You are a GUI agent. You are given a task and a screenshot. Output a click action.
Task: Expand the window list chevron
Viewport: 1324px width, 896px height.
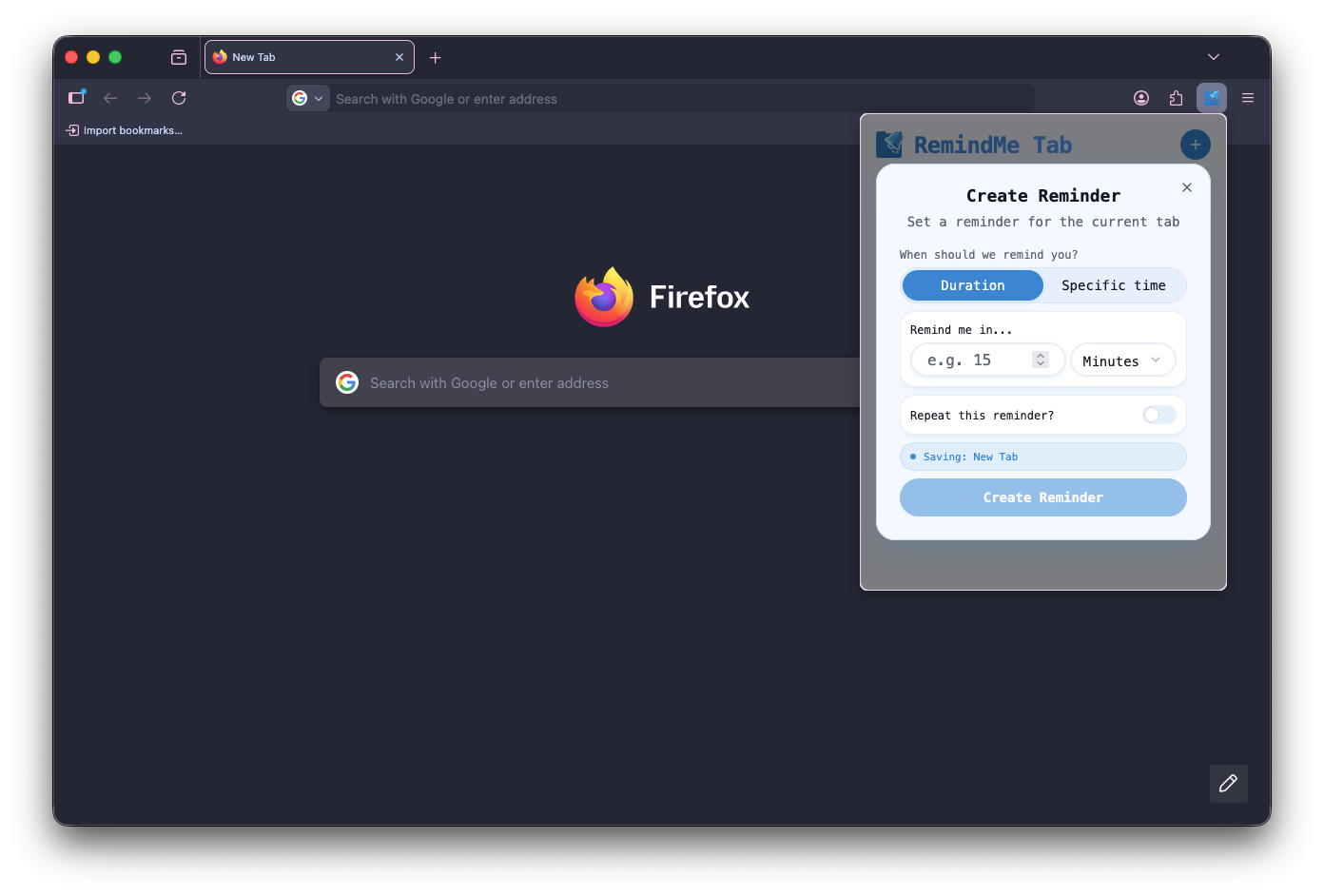[x=1213, y=56]
